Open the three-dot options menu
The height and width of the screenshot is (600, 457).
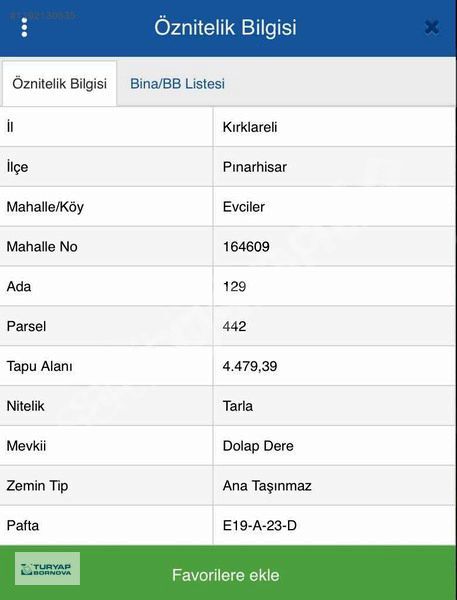[24, 27]
